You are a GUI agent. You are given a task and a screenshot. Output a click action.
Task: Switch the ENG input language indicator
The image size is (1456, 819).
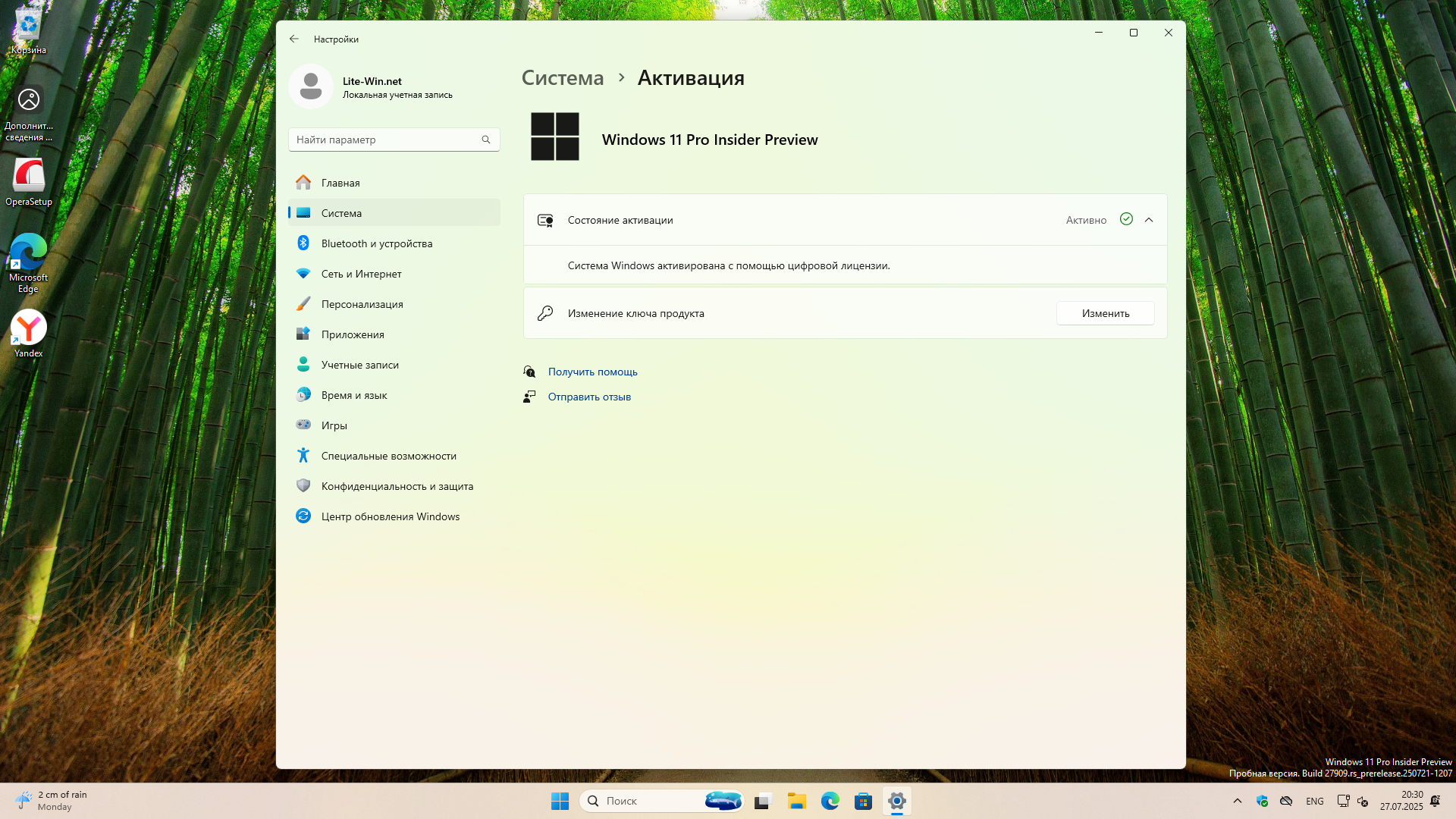(1314, 801)
